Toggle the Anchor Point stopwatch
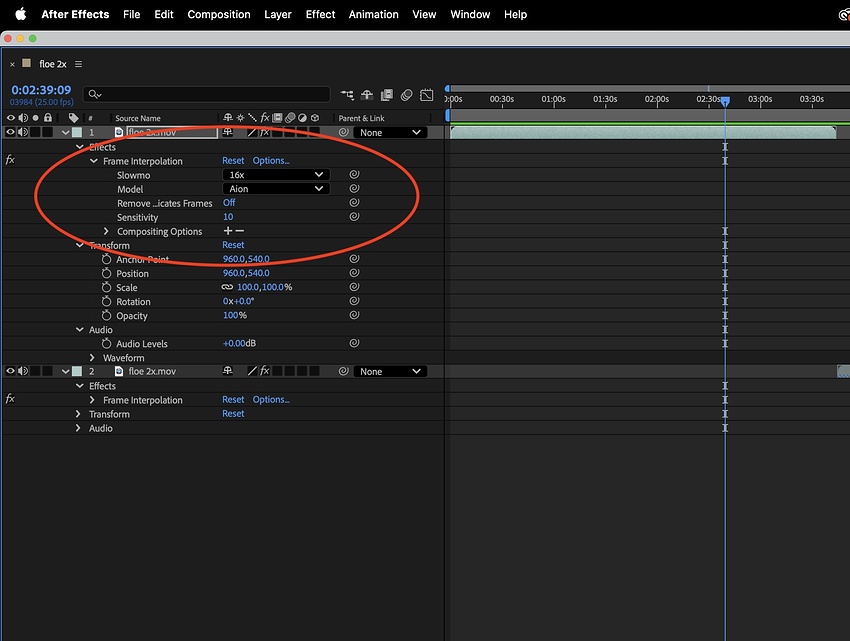 click(x=106, y=259)
